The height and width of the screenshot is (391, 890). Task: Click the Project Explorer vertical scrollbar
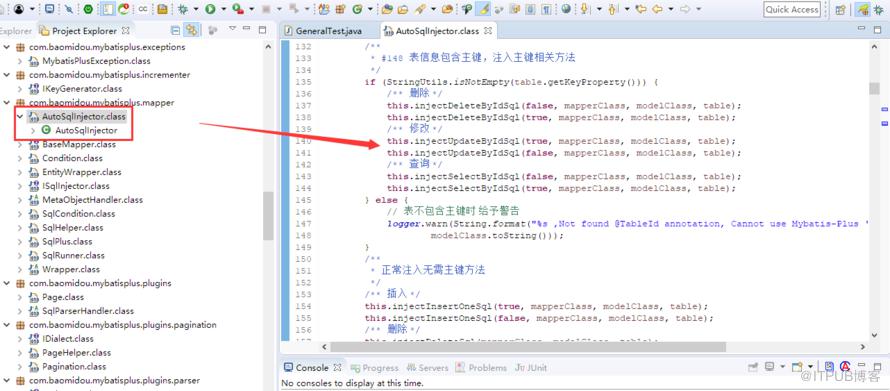[268, 216]
